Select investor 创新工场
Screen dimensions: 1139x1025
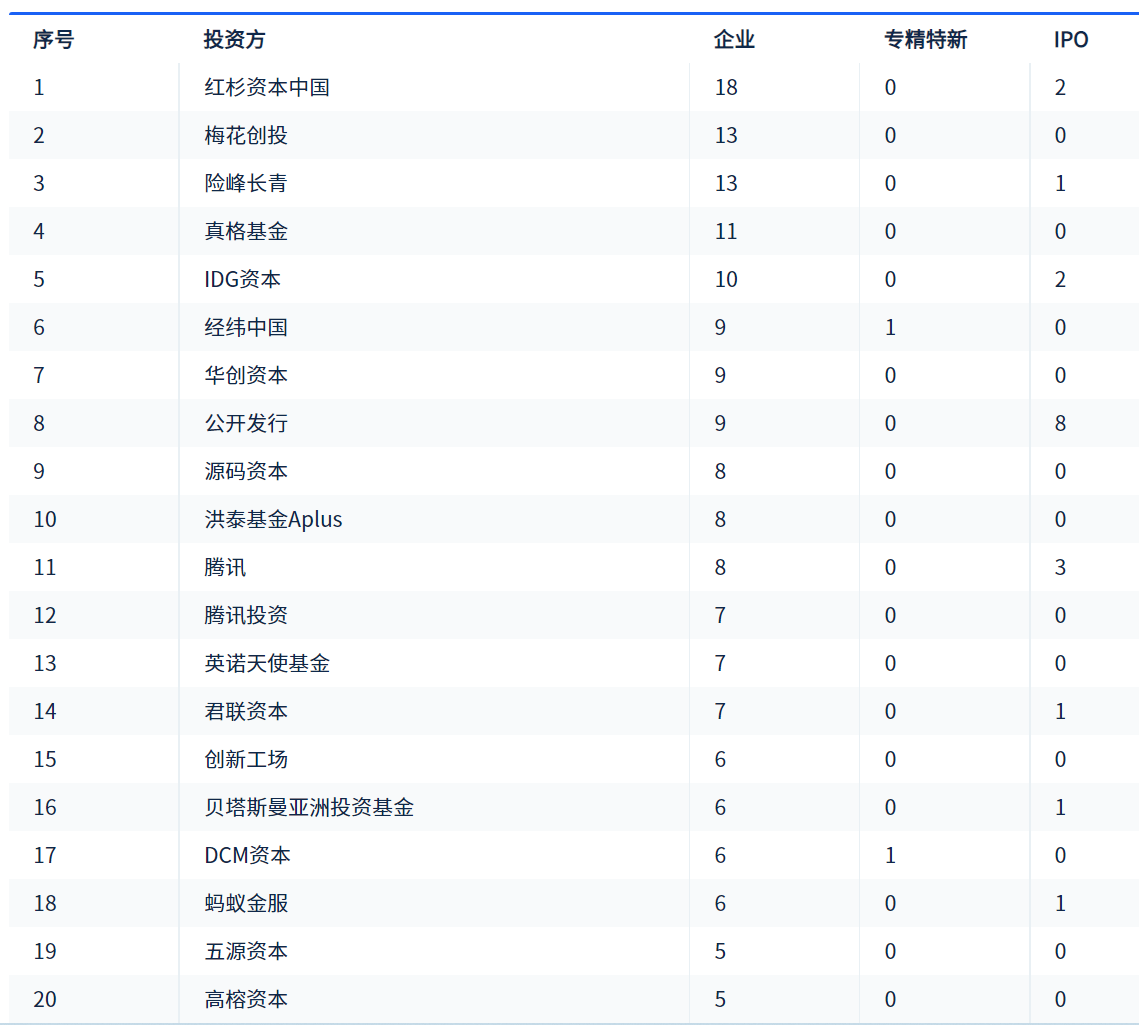[246, 759]
